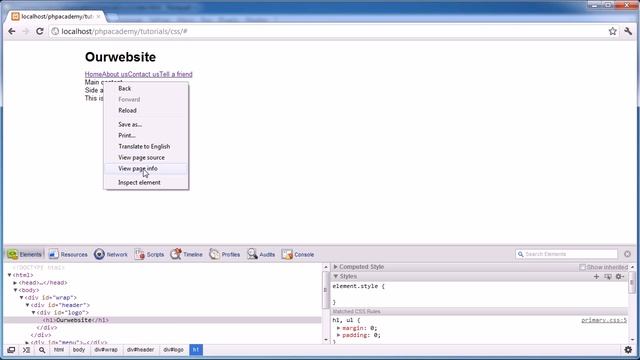Add a new style rule with plus icon
The width and height of the screenshot is (640, 360).
click(596, 276)
